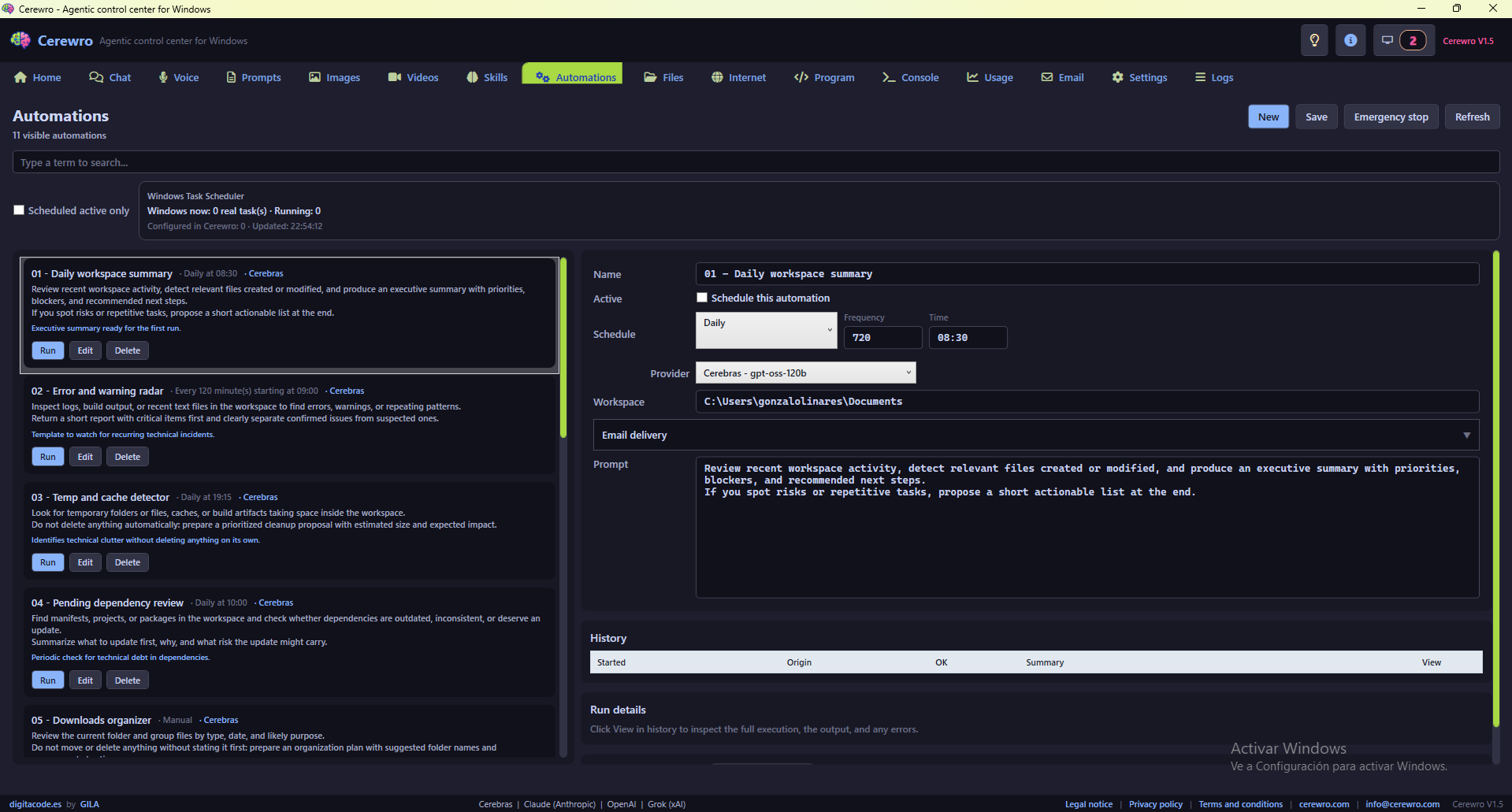Viewport: 1512px width, 812px height.
Task: Open the Images section
Action: click(x=334, y=77)
